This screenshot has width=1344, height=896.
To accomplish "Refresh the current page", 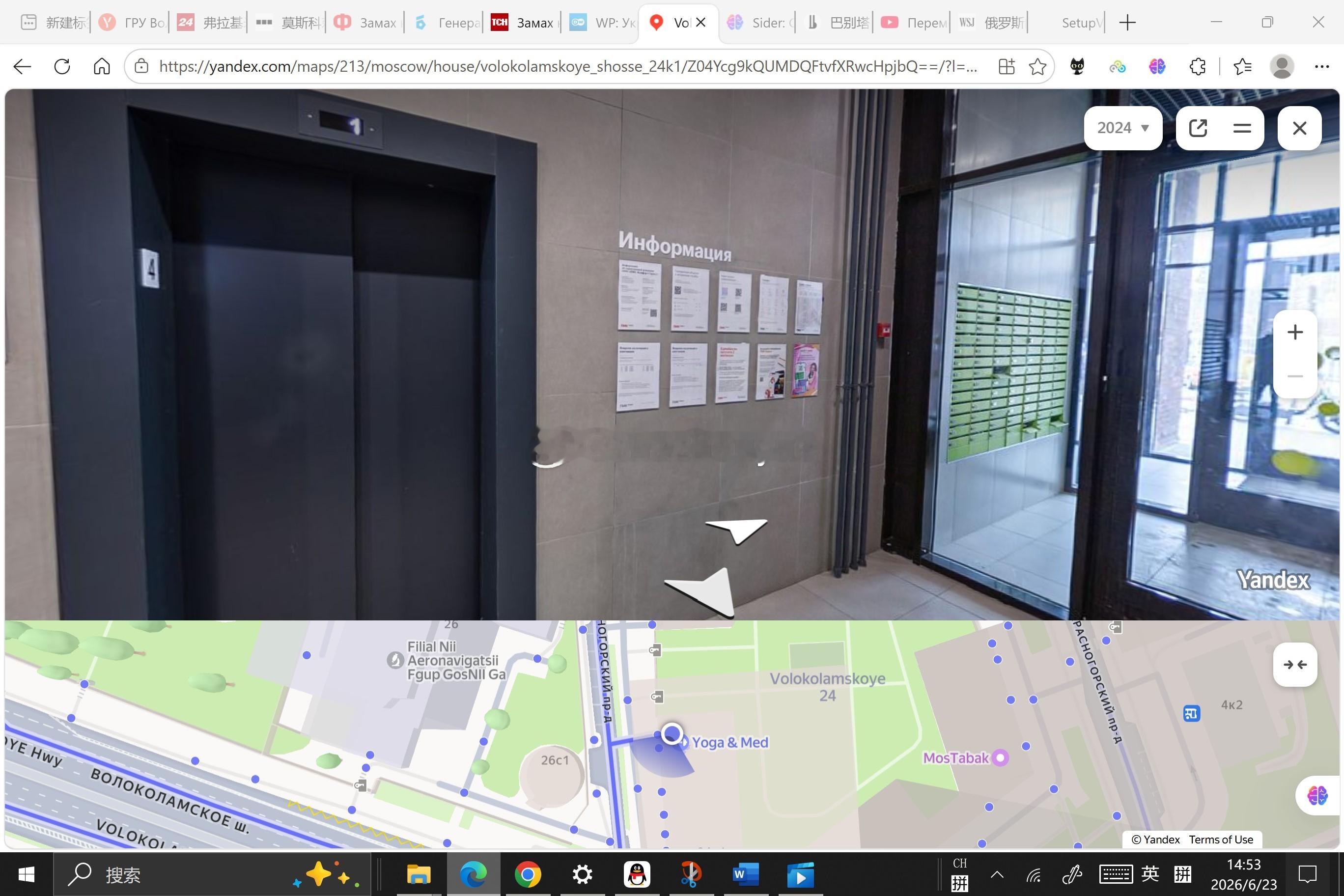I will [x=62, y=67].
